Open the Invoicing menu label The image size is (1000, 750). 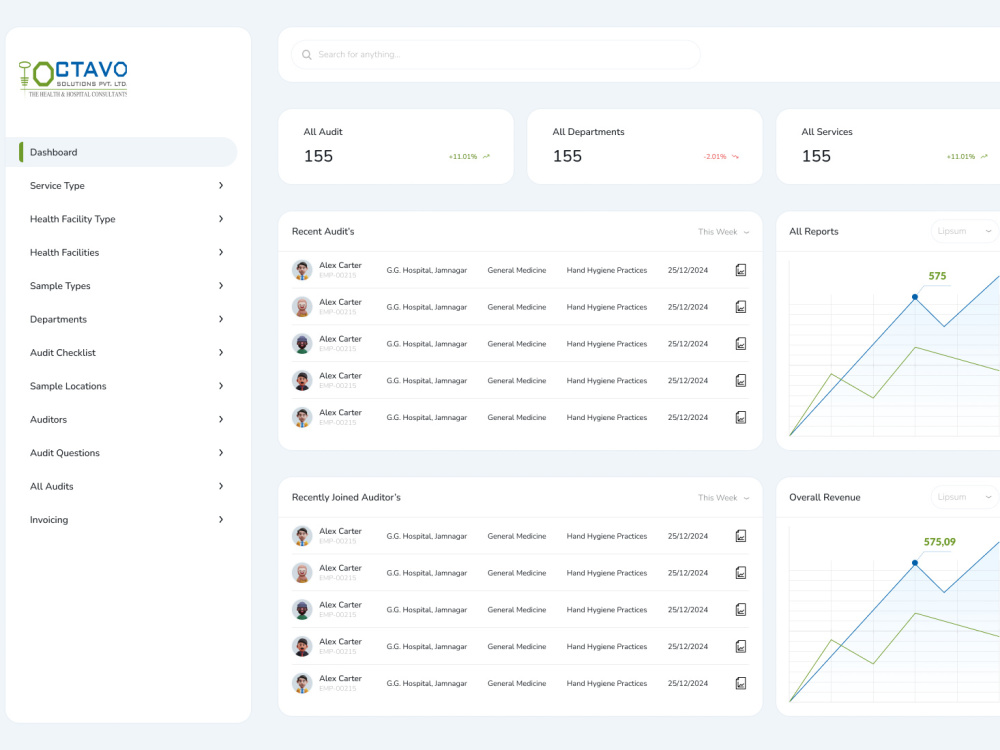point(48,520)
